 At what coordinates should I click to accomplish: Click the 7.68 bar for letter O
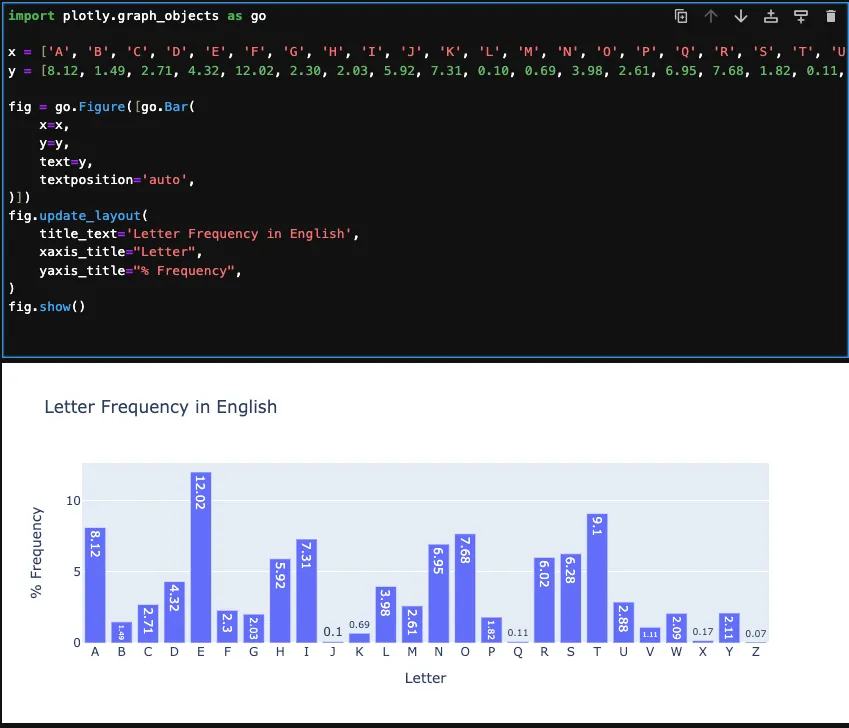tap(465, 590)
